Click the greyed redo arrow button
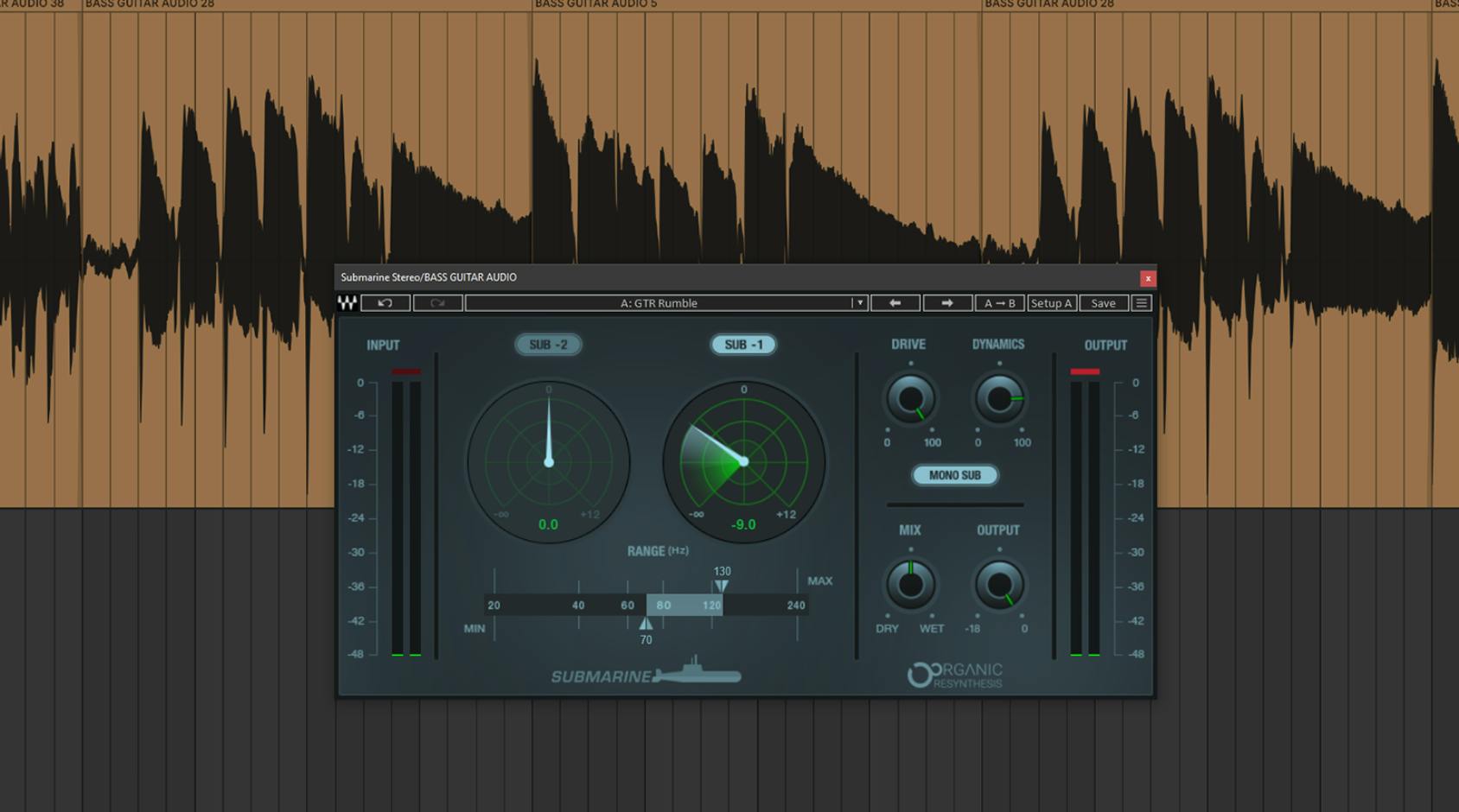The width and height of the screenshot is (1459, 812). (x=437, y=303)
